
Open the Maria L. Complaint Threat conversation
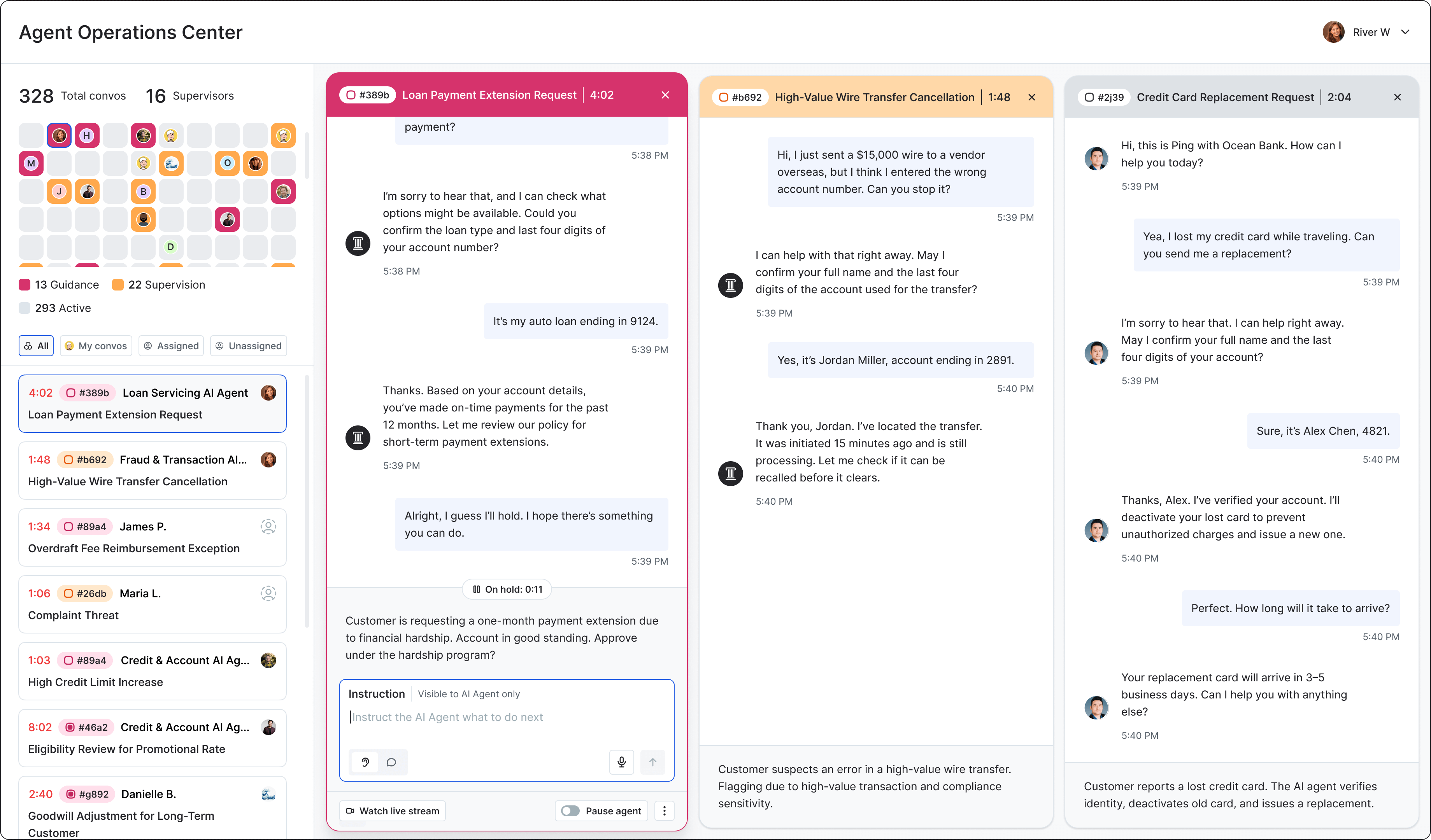tap(152, 604)
